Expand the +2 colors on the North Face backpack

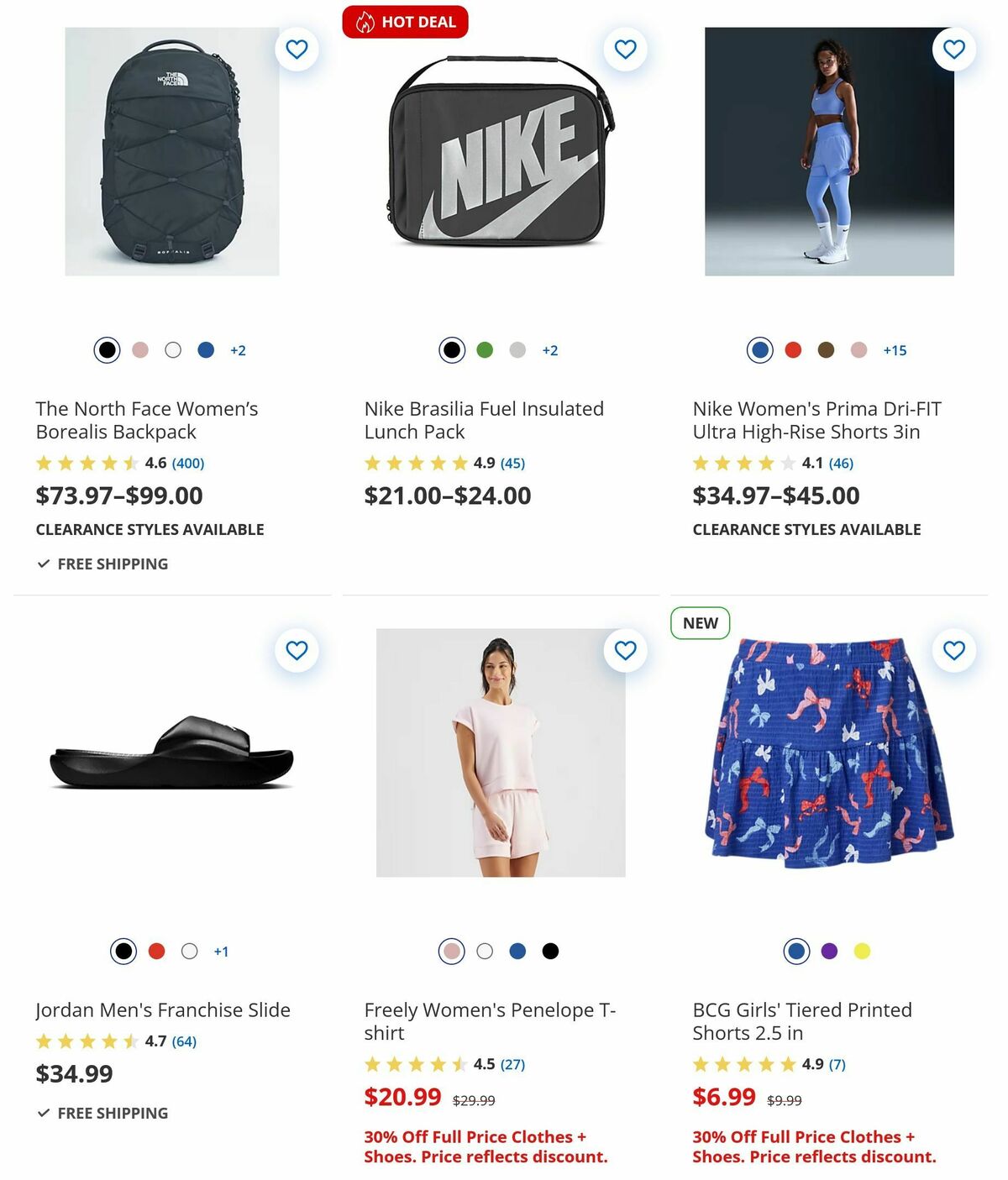238,350
